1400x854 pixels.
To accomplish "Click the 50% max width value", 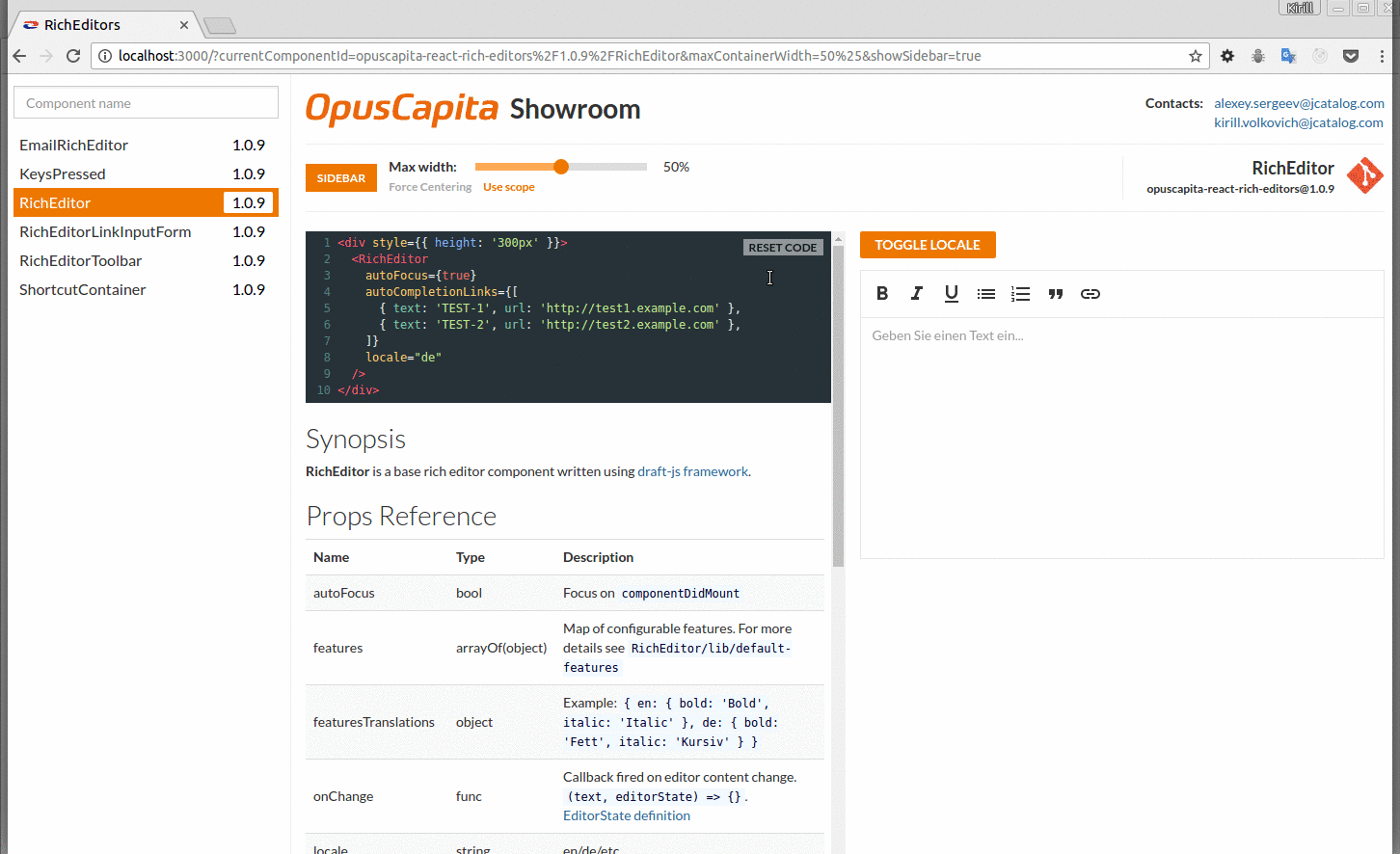I will (676, 167).
